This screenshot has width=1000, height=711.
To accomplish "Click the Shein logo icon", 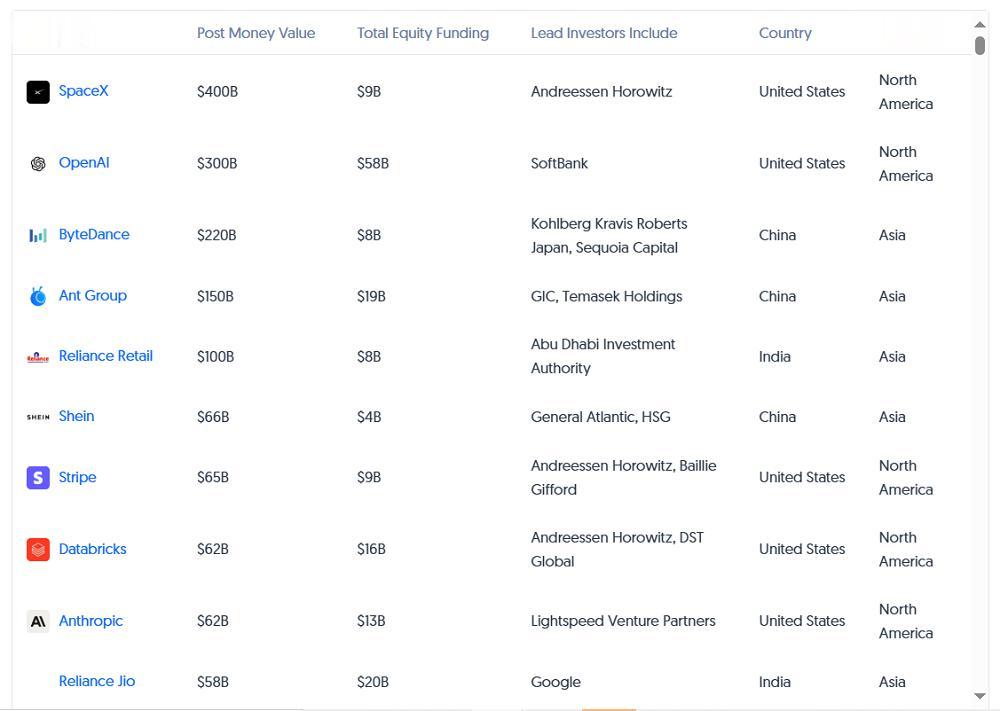I will click(38, 417).
